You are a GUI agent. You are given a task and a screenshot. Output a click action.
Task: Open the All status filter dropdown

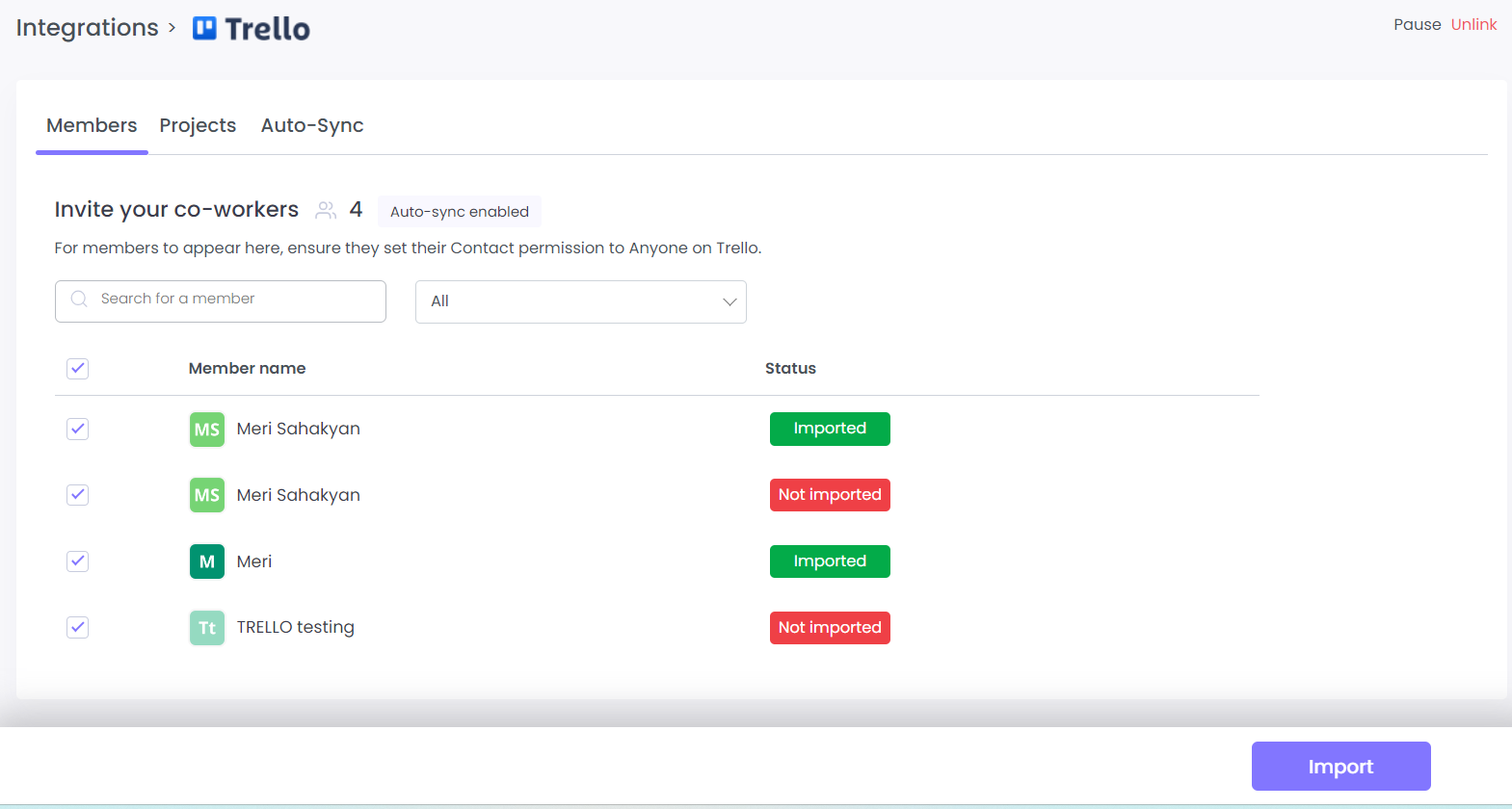point(580,301)
